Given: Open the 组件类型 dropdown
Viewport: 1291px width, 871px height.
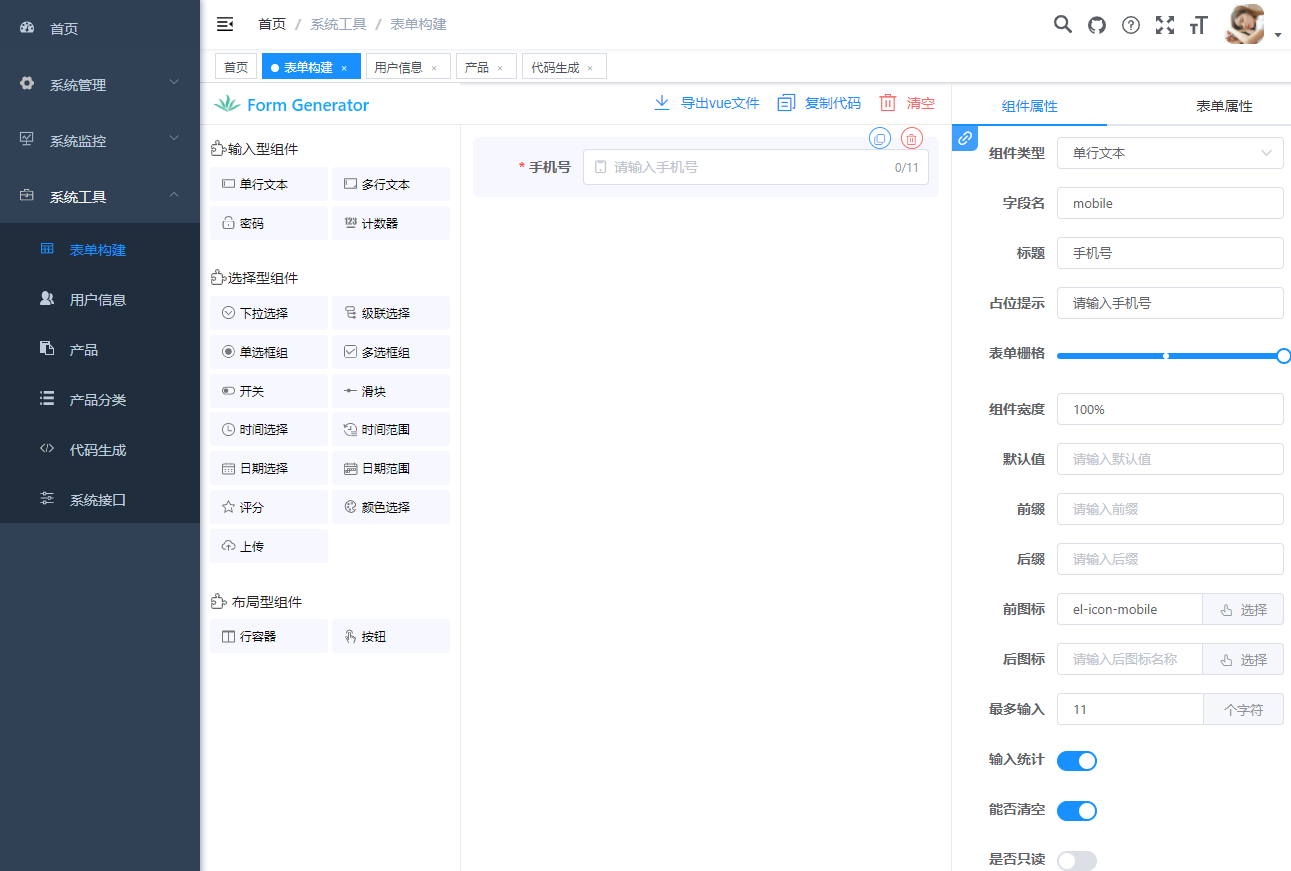Looking at the screenshot, I should [x=1169, y=153].
